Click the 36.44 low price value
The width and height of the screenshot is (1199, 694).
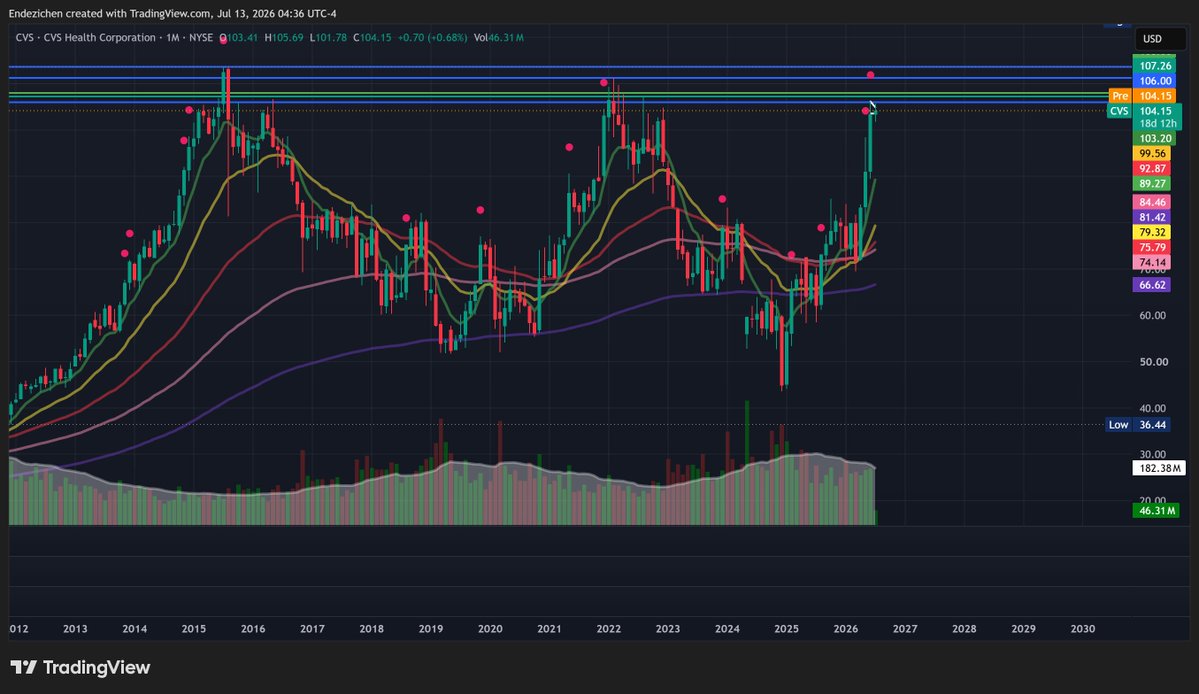point(1152,424)
